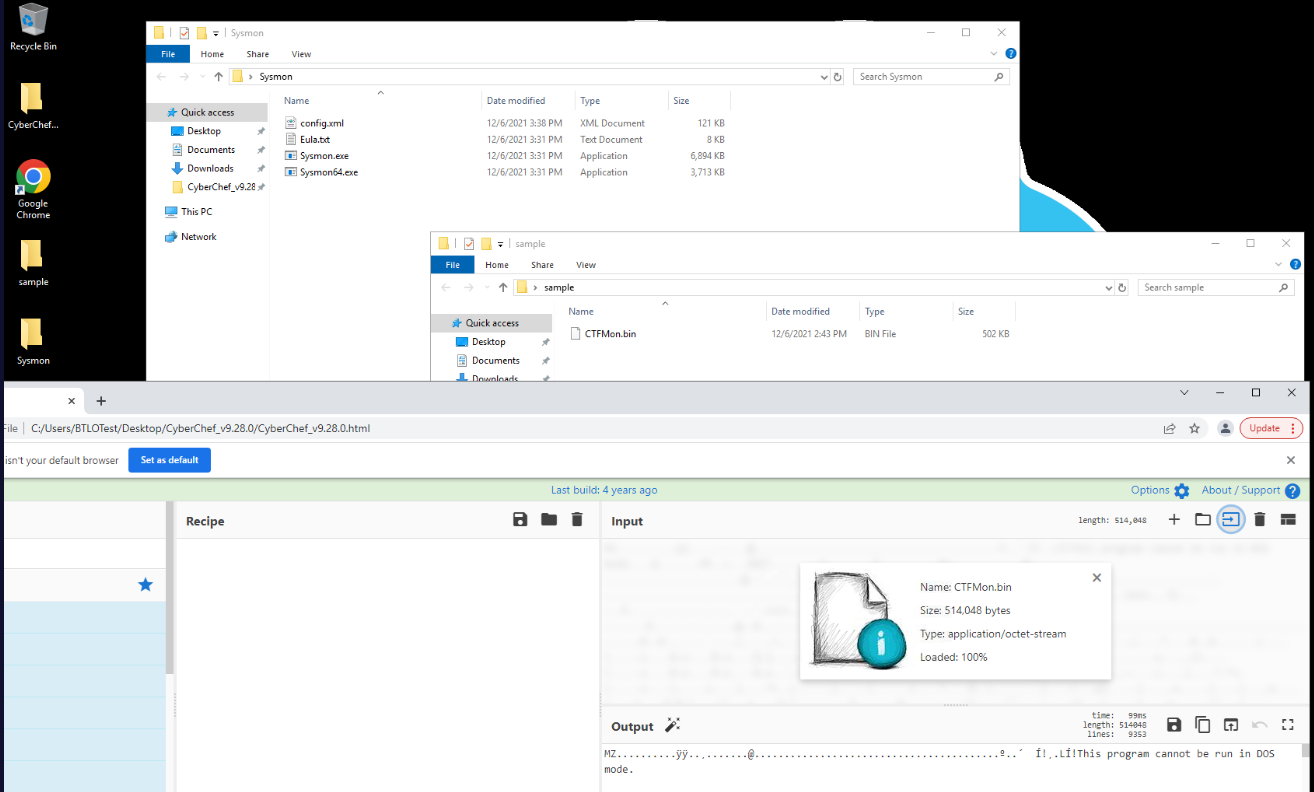
Task: Select the Google Chrome desktop shortcut
Action: click(33, 189)
